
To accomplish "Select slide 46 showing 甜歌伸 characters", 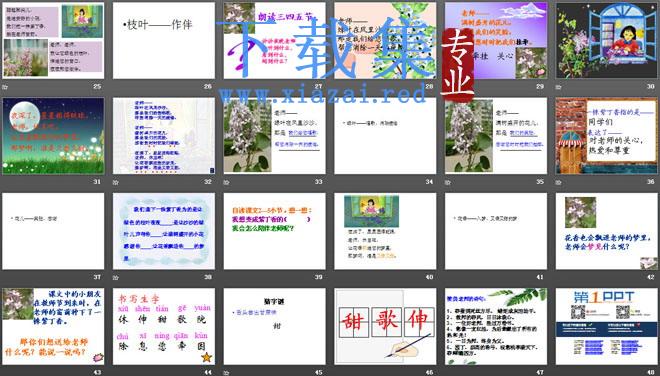I will (385, 326).
